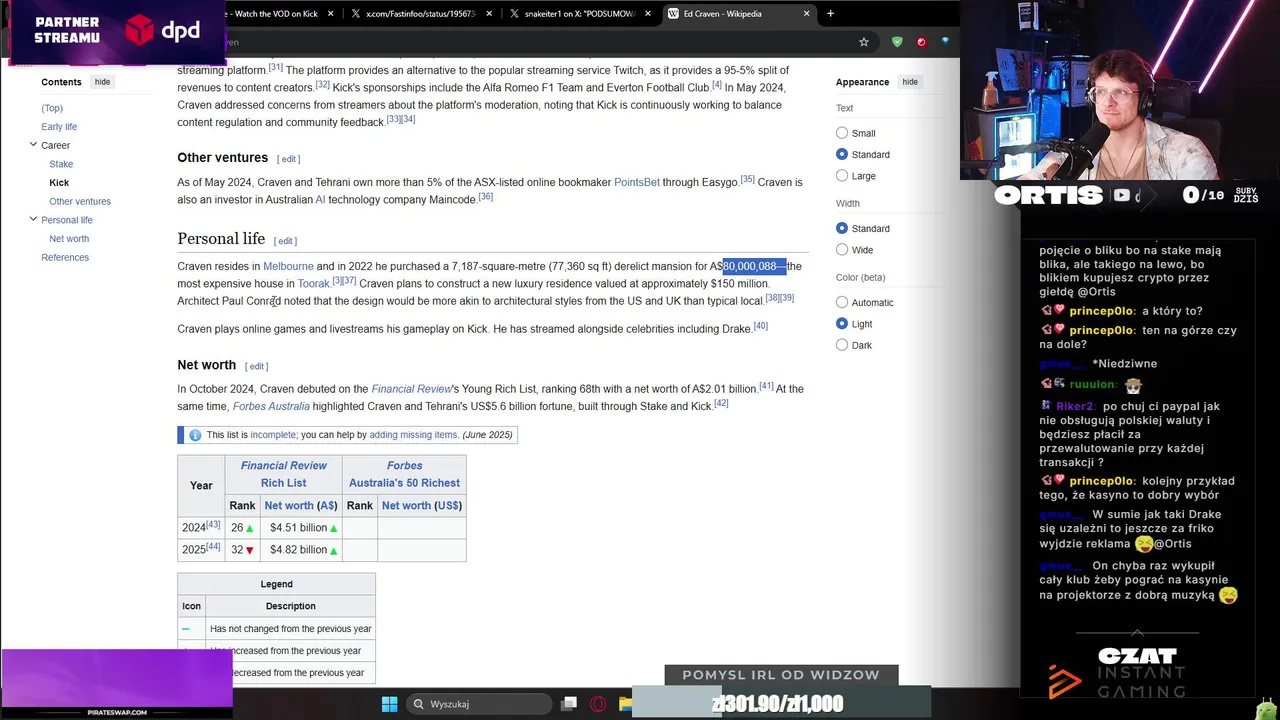Click the info icon in incomplete list notice
1280x720 pixels.
(x=195, y=435)
